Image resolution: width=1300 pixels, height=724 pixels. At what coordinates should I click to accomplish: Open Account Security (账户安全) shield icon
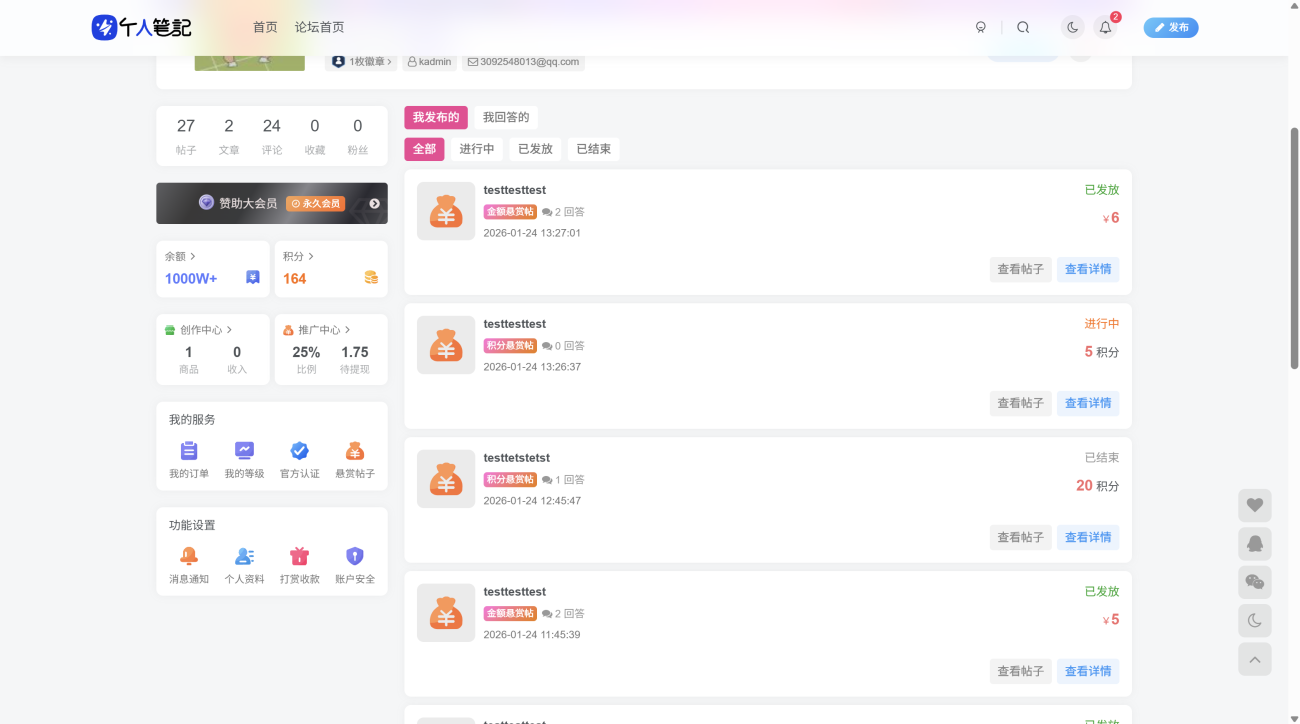click(x=354, y=557)
